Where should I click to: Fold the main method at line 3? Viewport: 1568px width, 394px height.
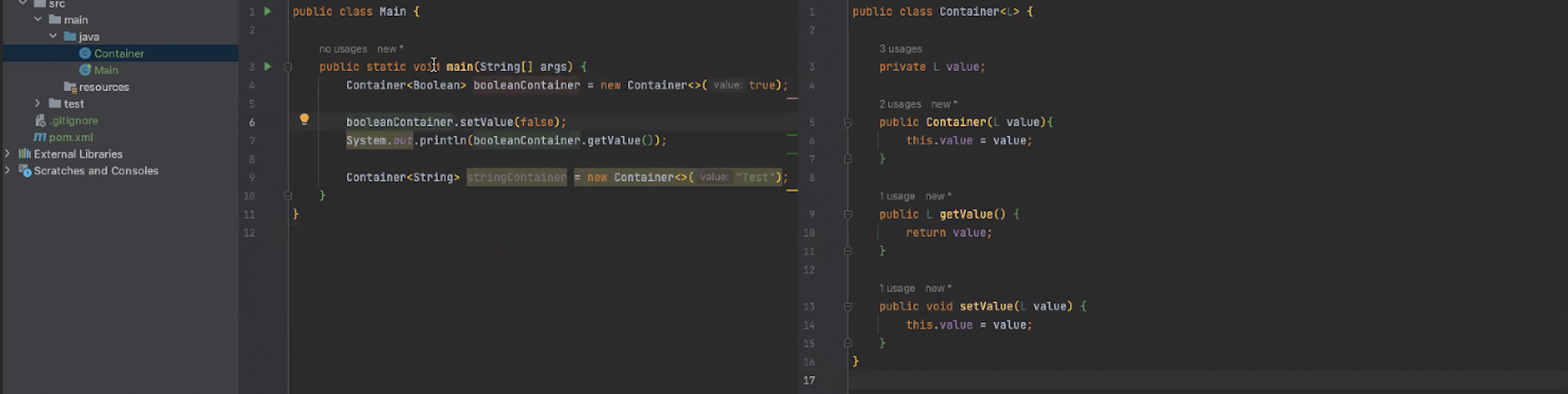288,67
